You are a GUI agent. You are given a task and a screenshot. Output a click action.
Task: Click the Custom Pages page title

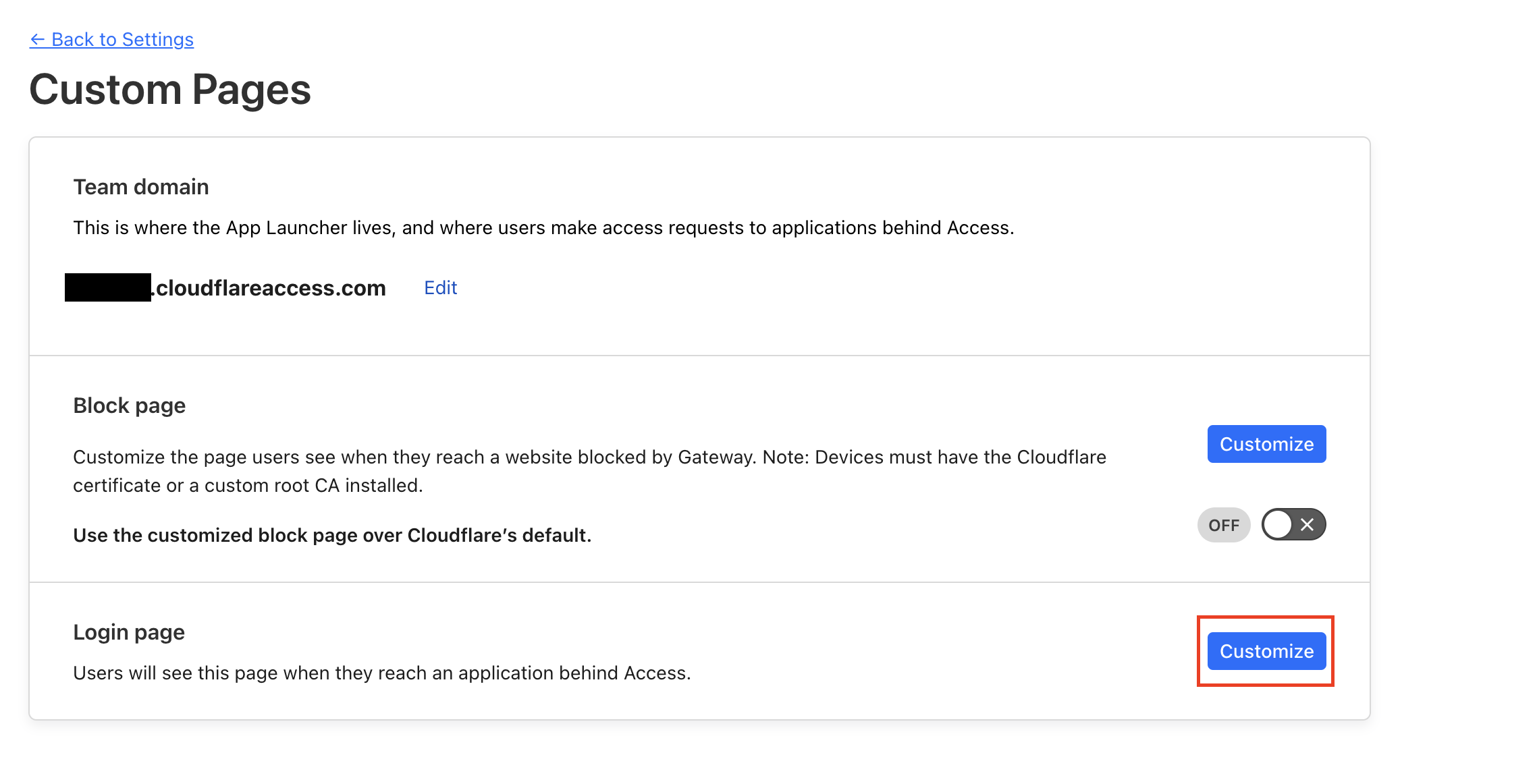click(x=170, y=88)
